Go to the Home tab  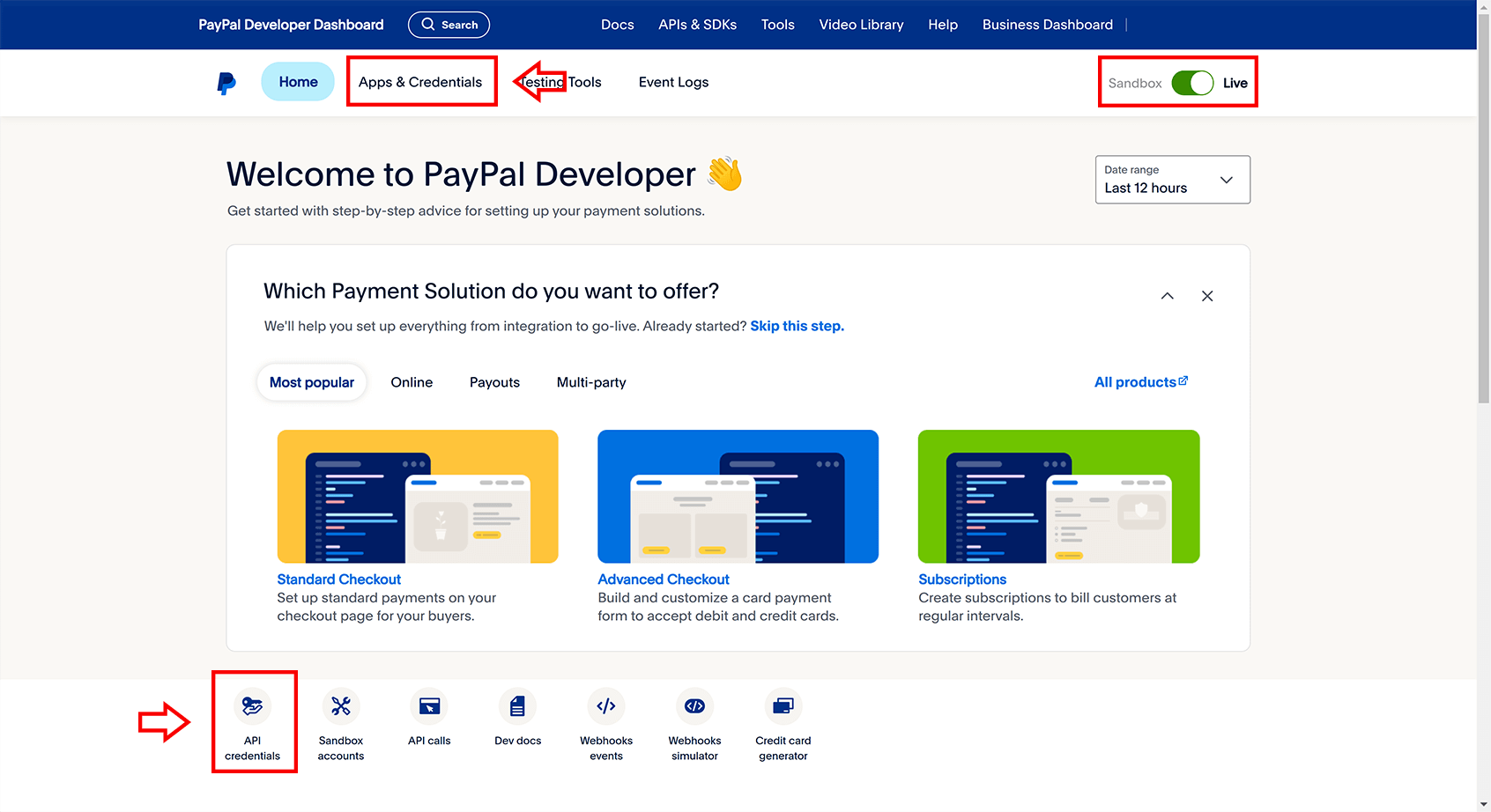tap(298, 82)
